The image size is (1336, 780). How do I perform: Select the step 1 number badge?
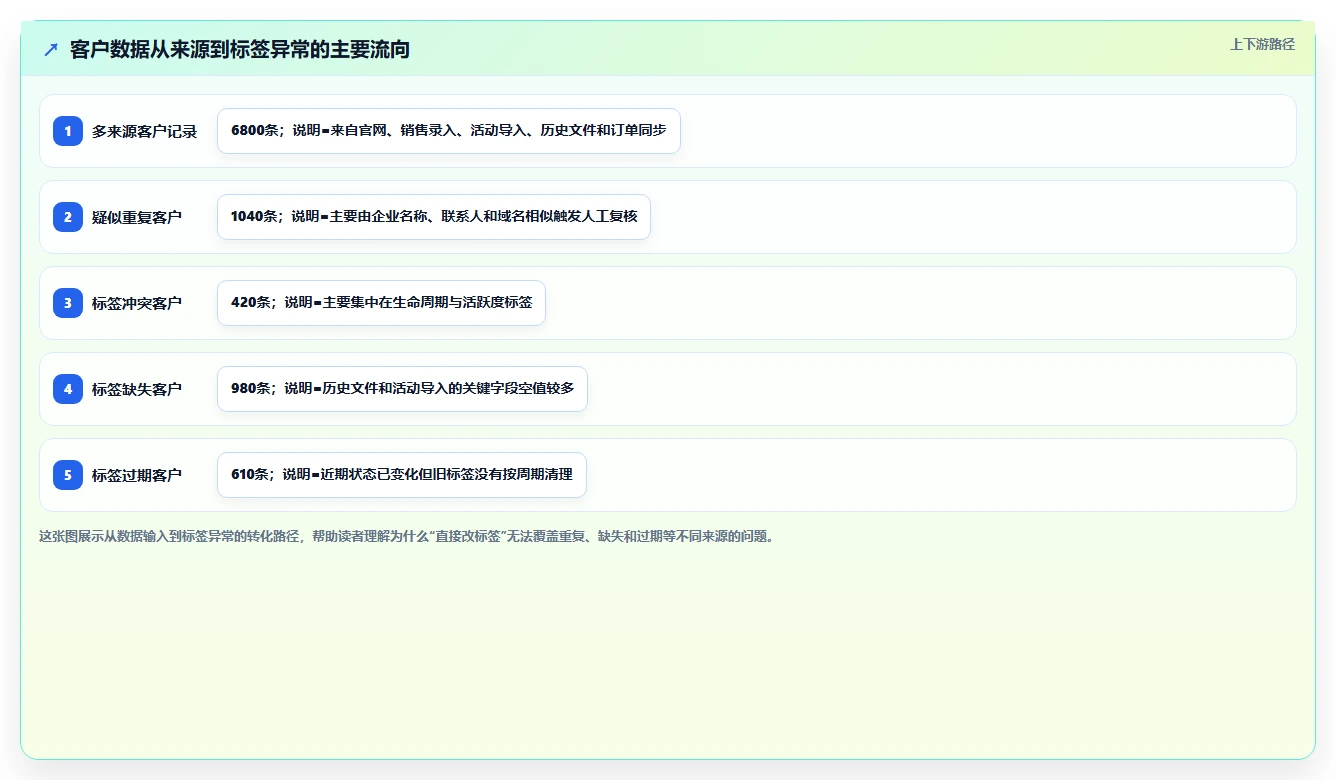[68, 131]
